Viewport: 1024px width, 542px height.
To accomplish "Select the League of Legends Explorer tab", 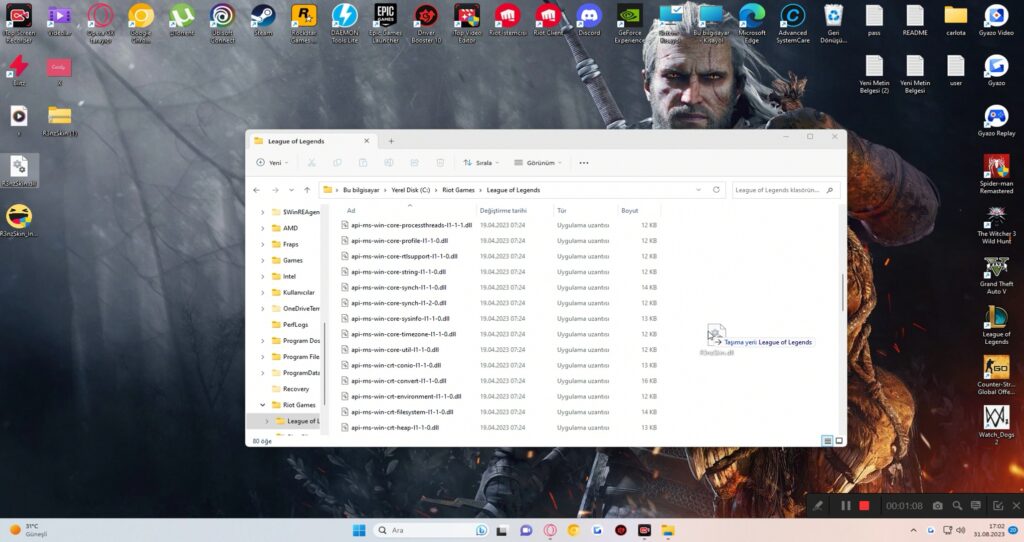I will [311, 141].
